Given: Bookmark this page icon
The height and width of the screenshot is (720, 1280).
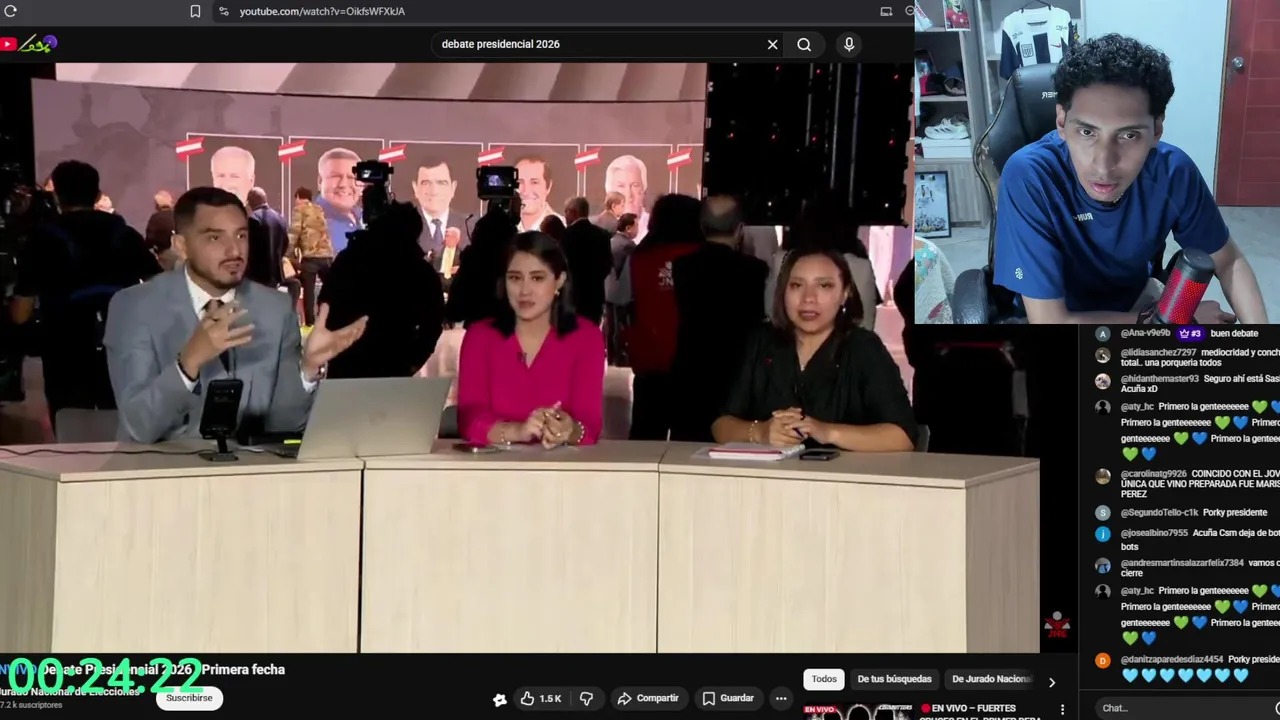Looking at the screenshot, I should coord(195,11).
